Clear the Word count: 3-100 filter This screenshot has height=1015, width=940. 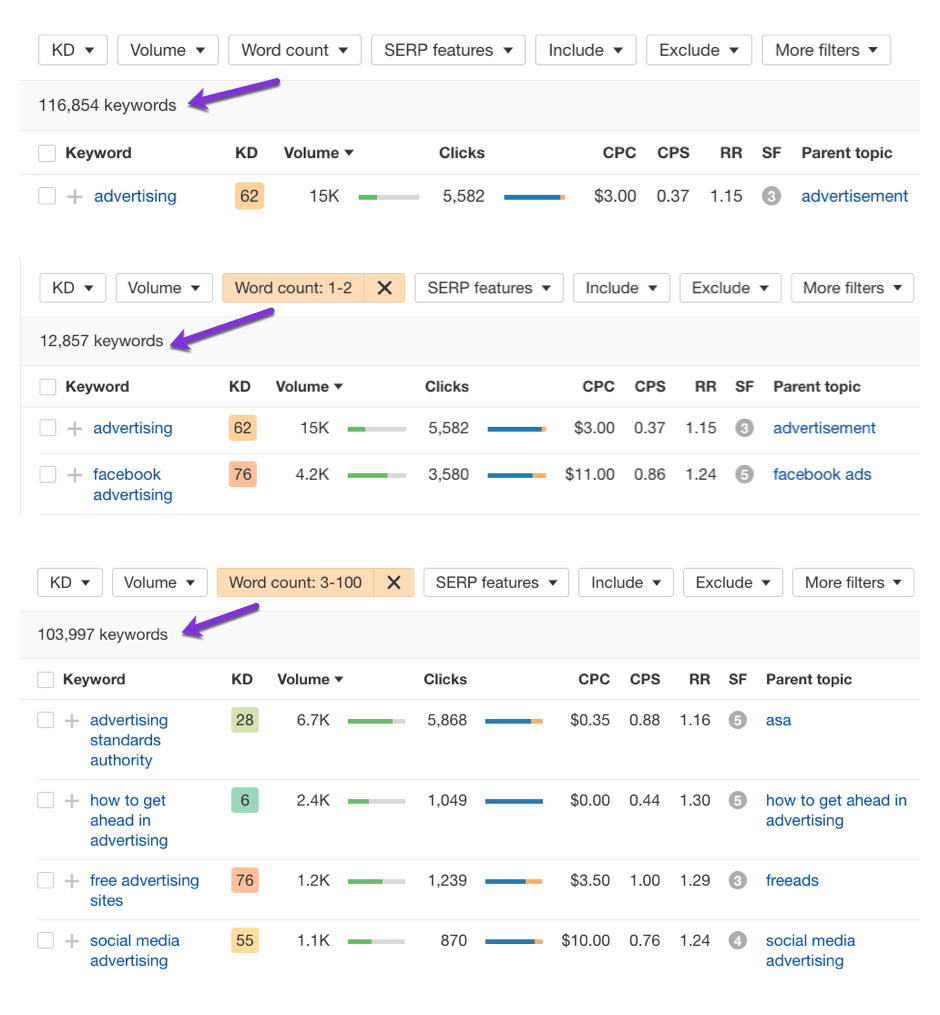(394, 583)
